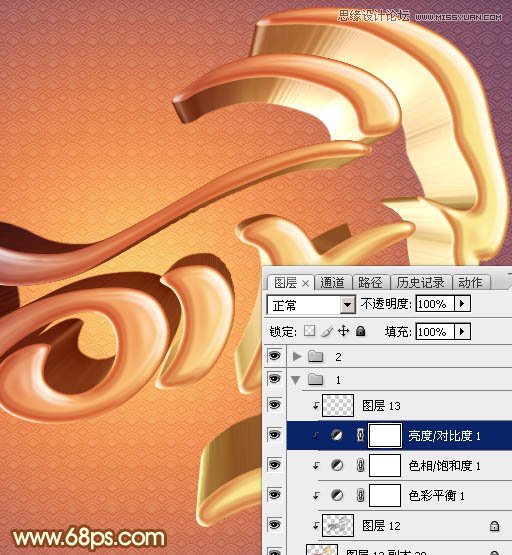
Task: Select group name 1
Action: (x=338, y=381)
